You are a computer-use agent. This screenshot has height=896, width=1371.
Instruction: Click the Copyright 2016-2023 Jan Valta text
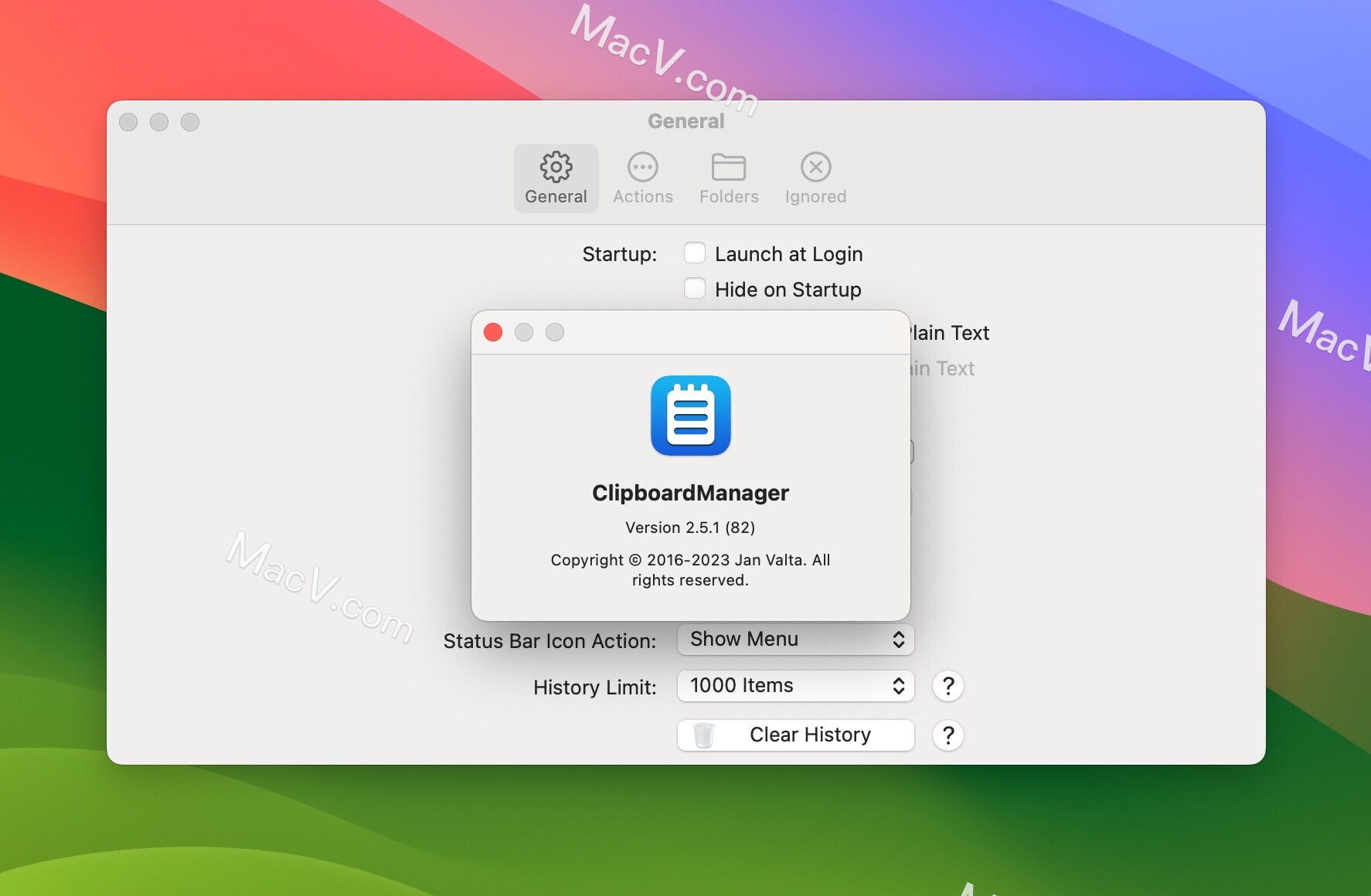tap(690, 570)
